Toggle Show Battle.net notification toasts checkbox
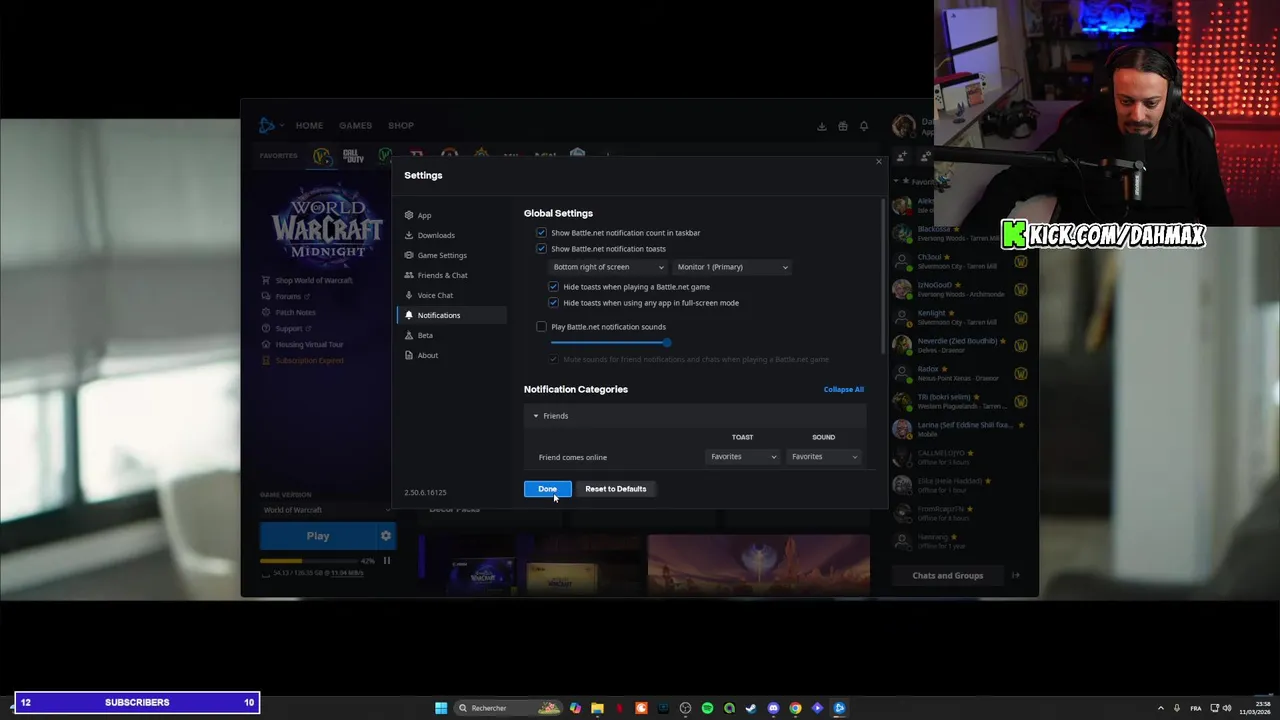Screen dimensions: 1280x720 541,249
